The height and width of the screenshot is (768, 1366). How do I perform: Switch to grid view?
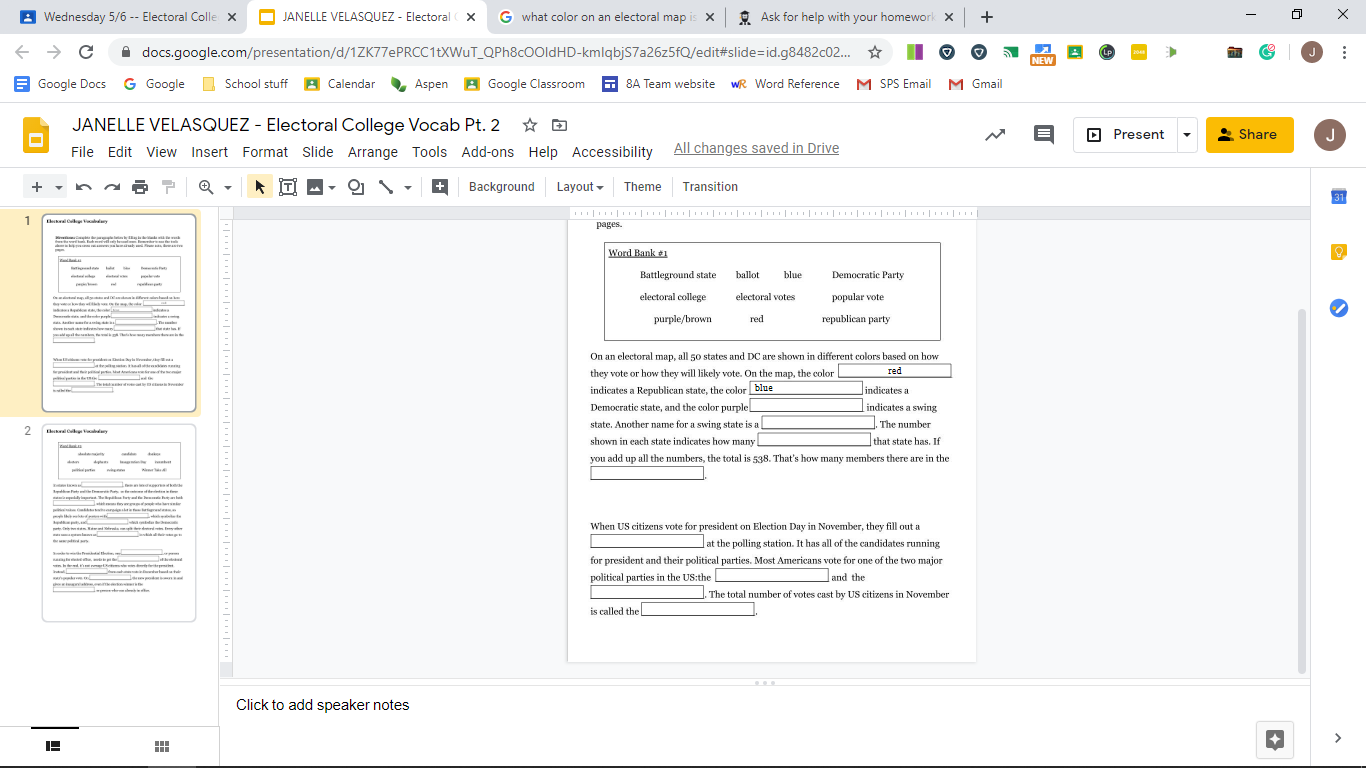(161, 746)
